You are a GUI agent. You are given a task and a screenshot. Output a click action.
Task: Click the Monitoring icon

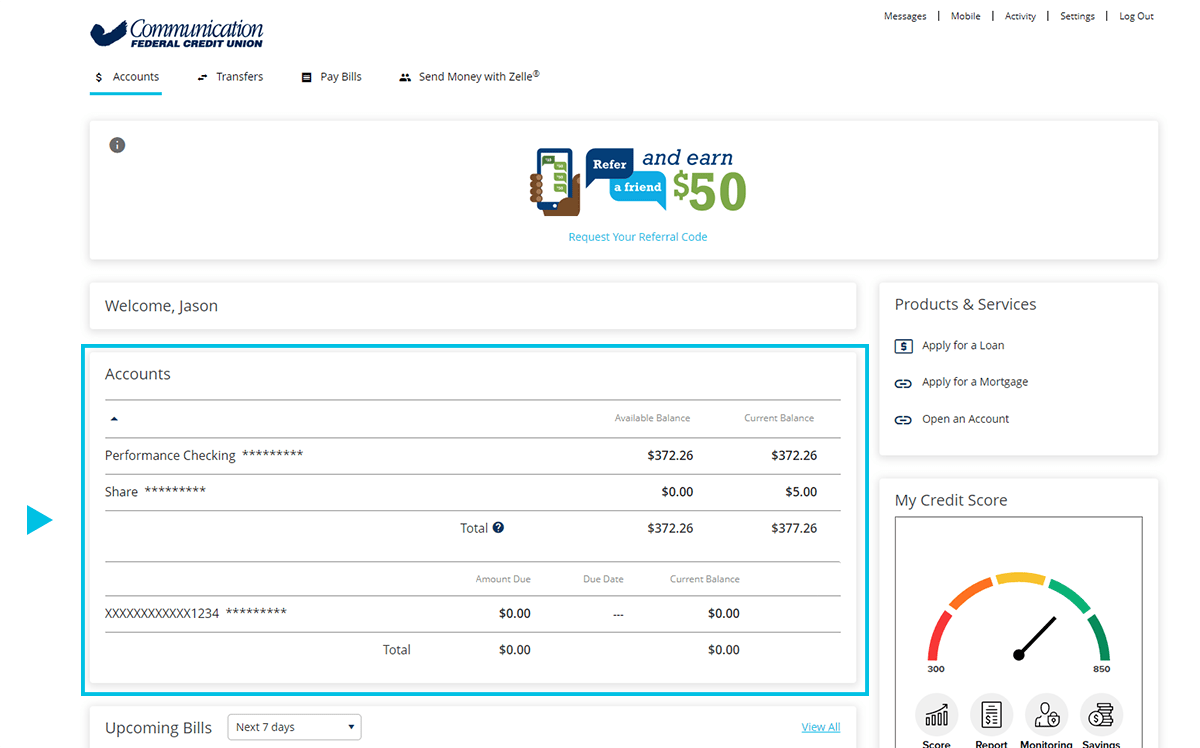1046,715
